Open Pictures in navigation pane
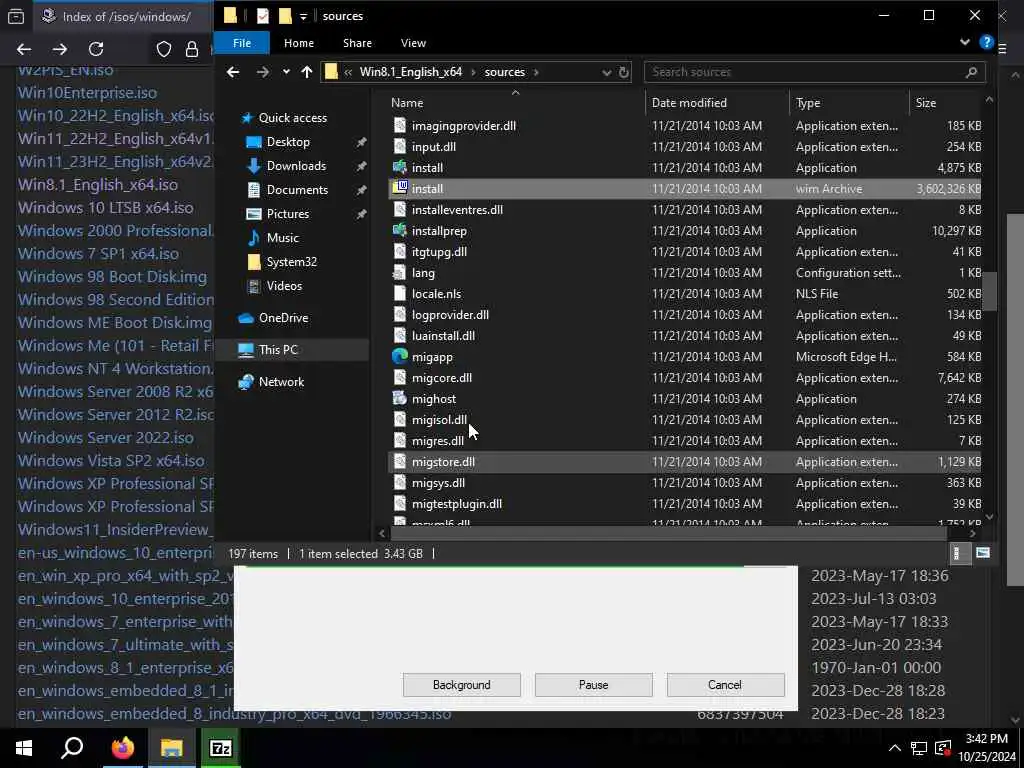 tap(287, 214)
